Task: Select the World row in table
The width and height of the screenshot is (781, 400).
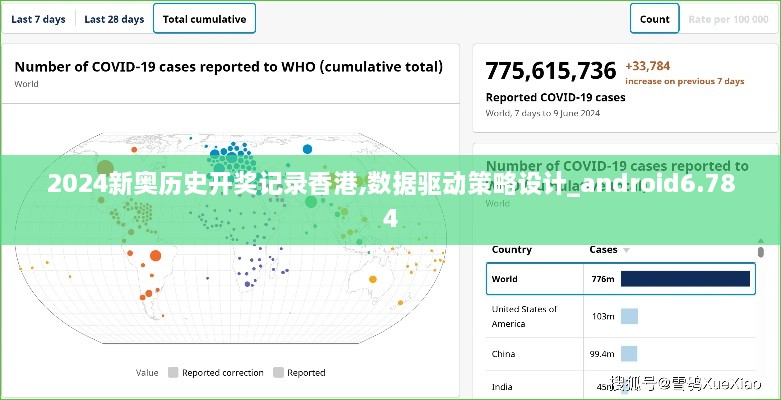Action: 621,279
